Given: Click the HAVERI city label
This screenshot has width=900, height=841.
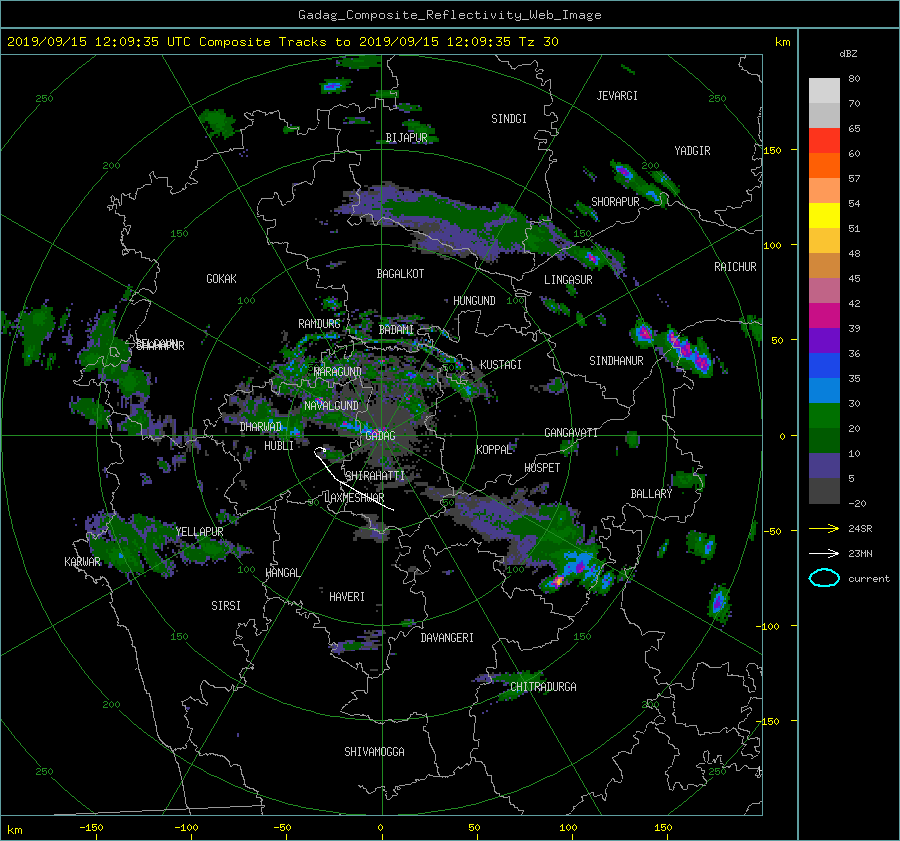Looking at the screenshot, I should coord(347,597).
